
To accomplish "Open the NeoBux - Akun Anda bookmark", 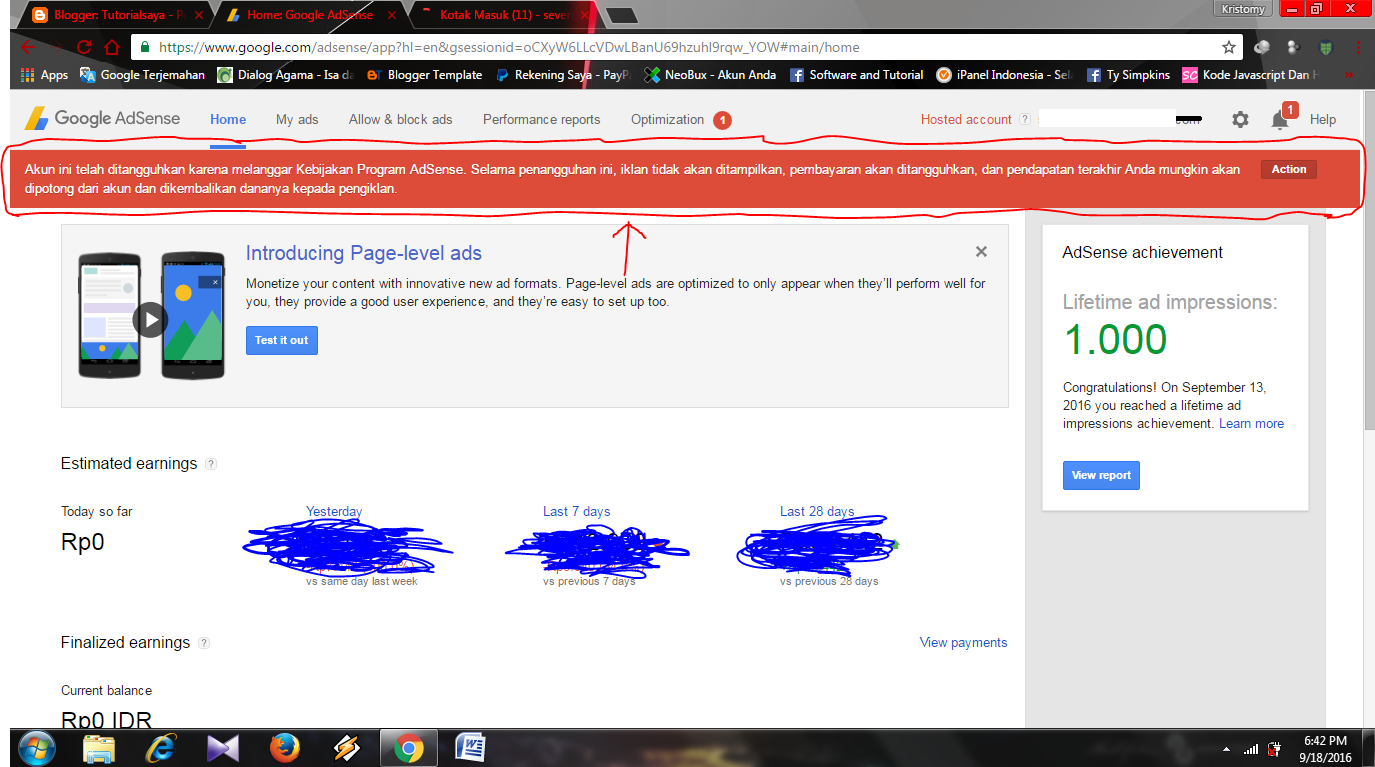I will 710,75.
